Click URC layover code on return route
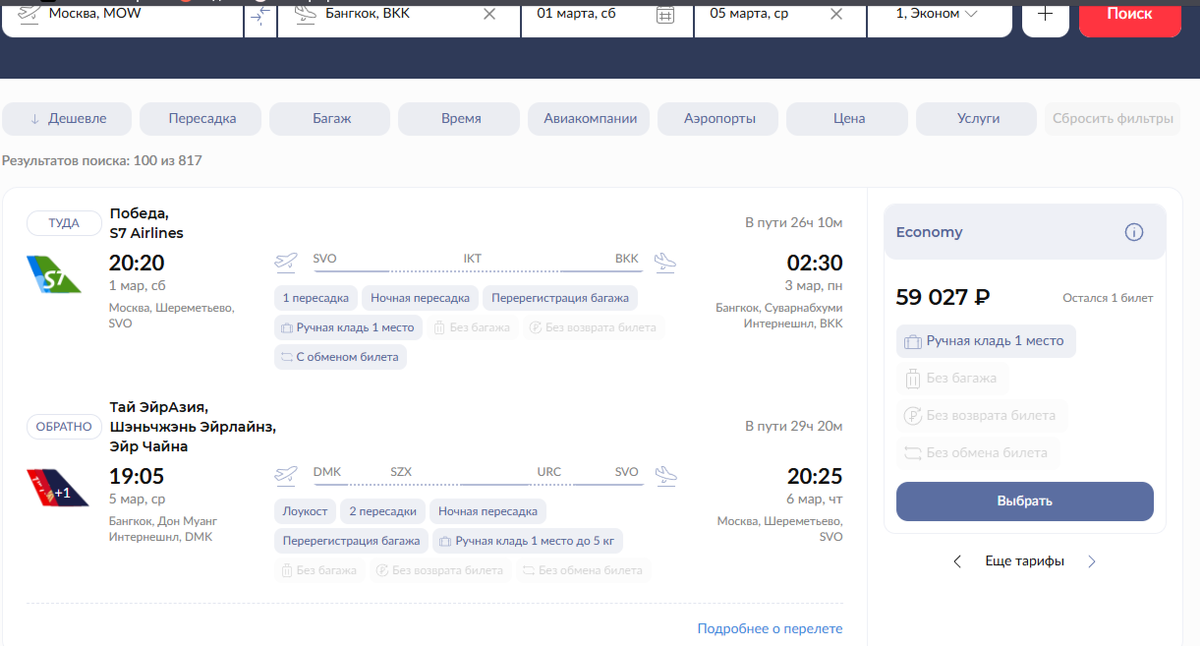The height and width of the screenshot is (646, 1200). [x=549, y=472]
